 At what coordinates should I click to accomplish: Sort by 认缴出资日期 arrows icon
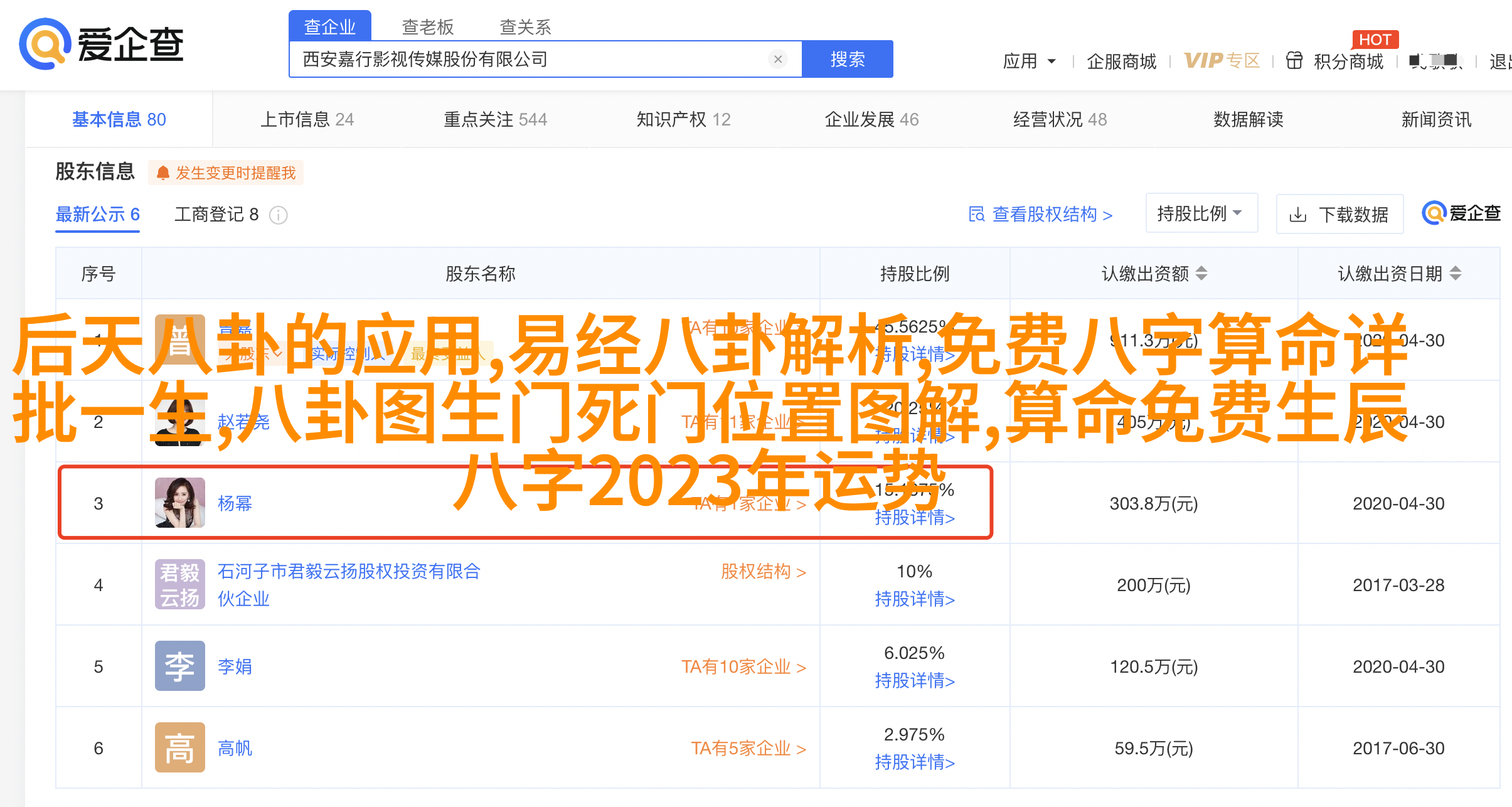(x=1456, y=274)
